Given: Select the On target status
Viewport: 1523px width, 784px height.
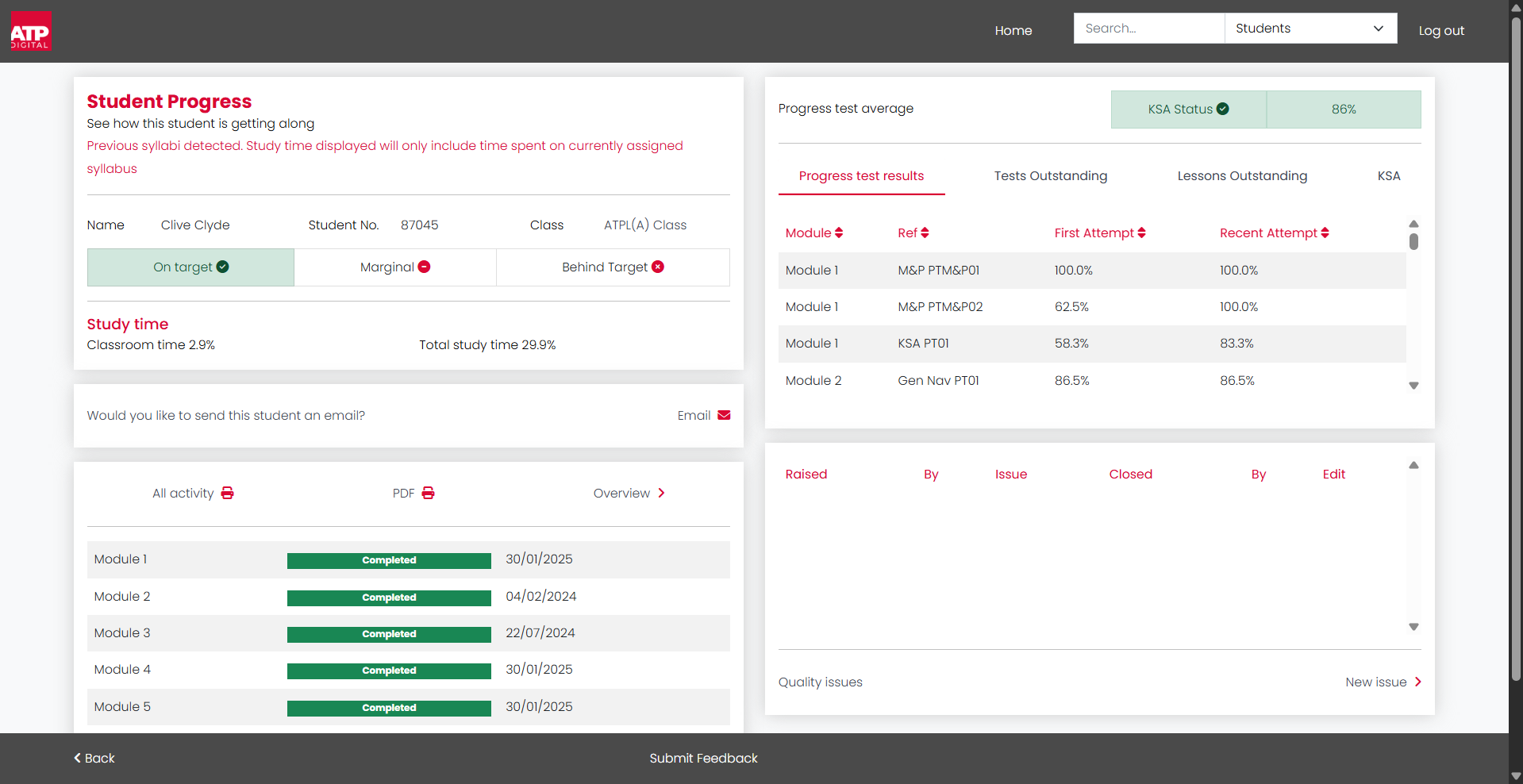Looking at the screenshot, I should pyautogui.click(x=190, y=267).
